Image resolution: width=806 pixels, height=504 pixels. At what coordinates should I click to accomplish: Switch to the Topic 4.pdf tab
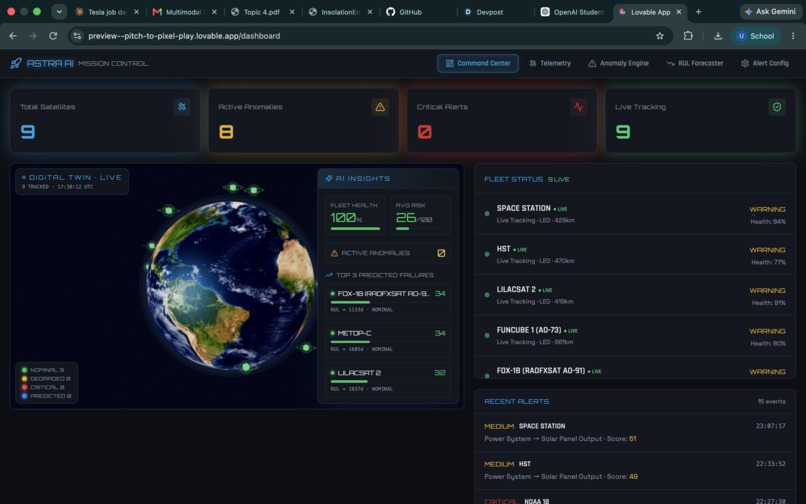coord(261,12)
